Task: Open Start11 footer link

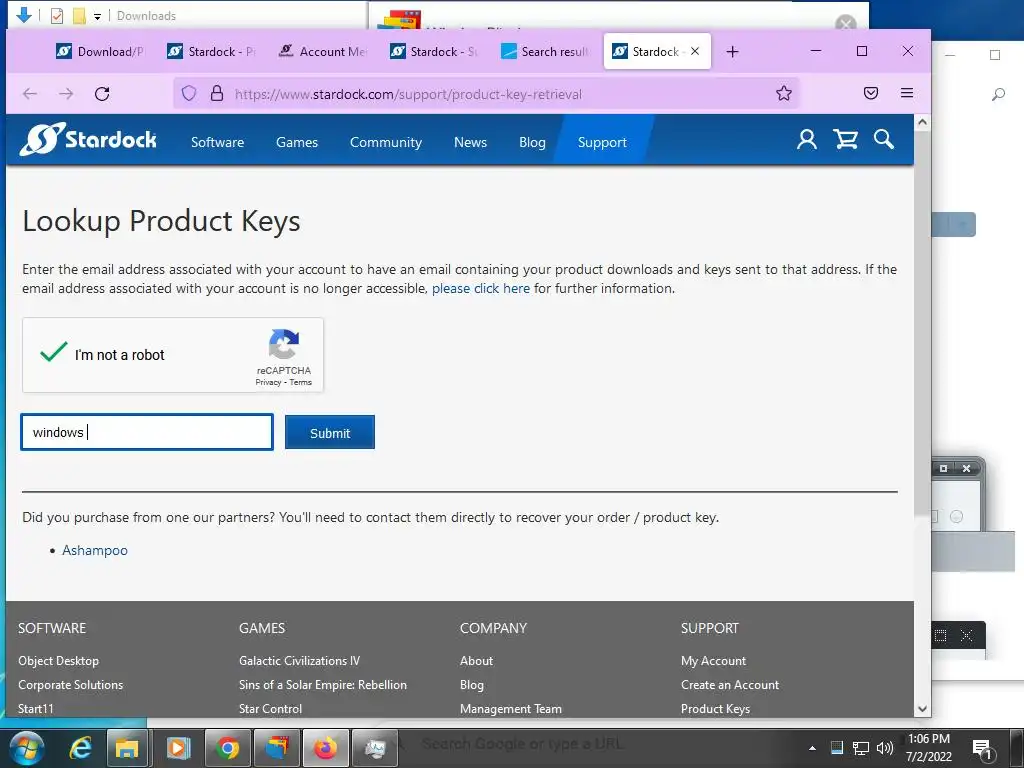Action: point(36,709)
